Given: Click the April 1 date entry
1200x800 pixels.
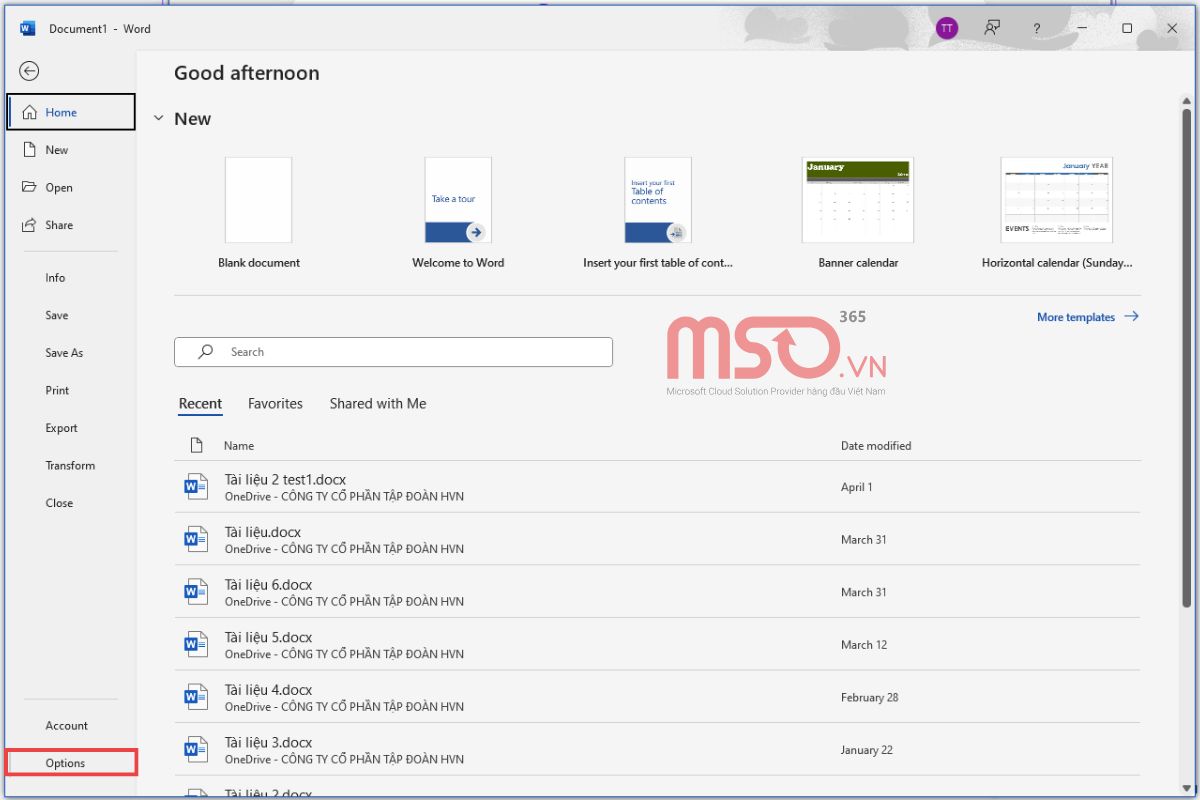Looking at the screenshot, I should pyautogui.click(x=857, y=487).
